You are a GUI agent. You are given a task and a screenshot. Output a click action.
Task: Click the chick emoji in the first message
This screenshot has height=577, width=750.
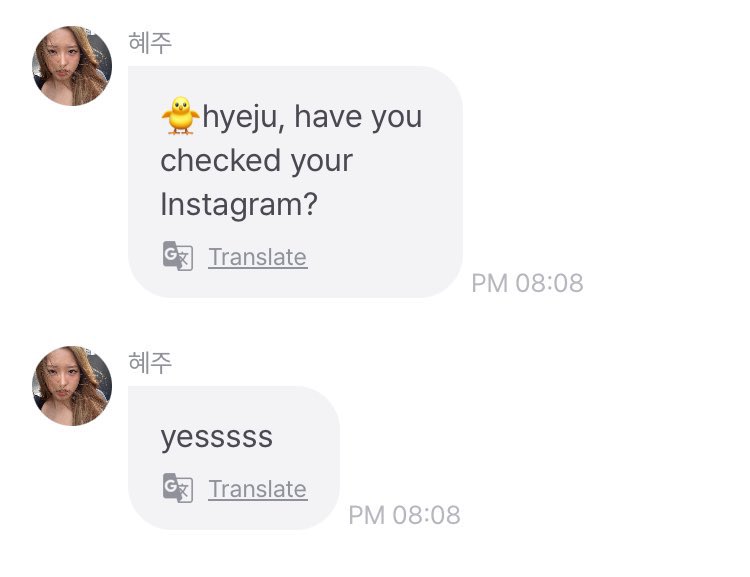pos(180,118)
